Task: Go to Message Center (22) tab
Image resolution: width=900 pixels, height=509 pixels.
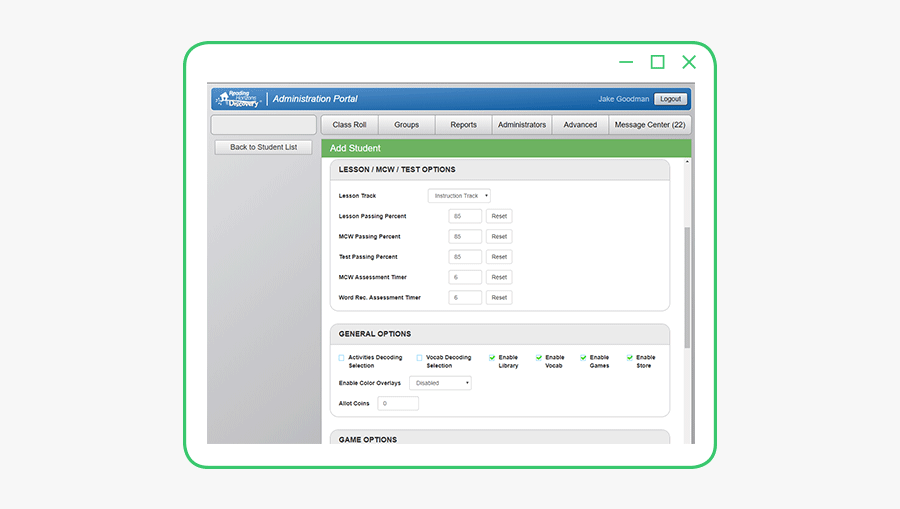Action: pos(649,125)
